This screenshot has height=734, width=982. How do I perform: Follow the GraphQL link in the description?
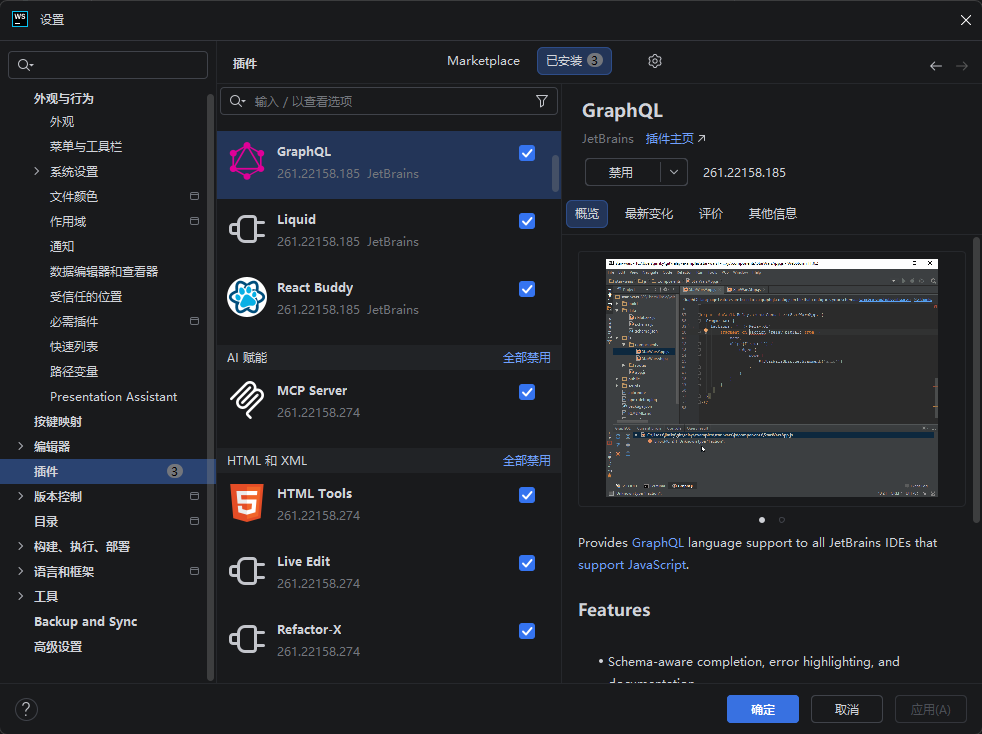658,542
